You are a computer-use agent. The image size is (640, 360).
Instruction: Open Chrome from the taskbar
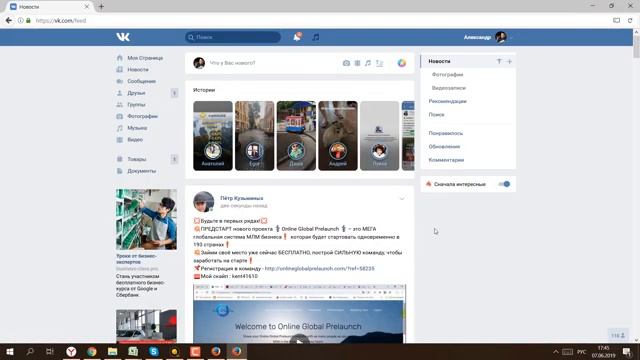pos(92,351)
